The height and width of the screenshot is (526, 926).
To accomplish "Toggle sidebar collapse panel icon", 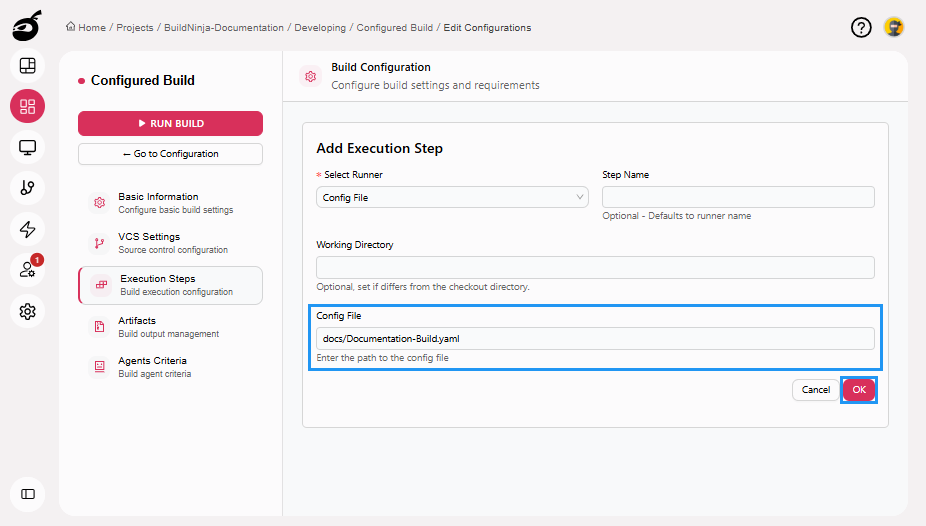I will coord(27,494).
